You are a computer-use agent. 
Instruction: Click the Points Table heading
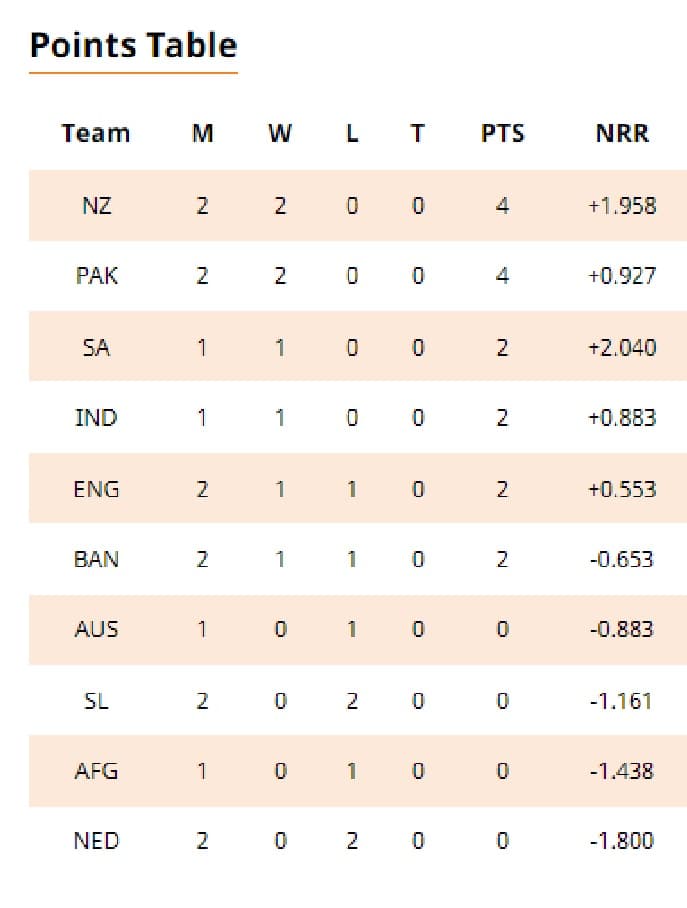click(133, 46)
